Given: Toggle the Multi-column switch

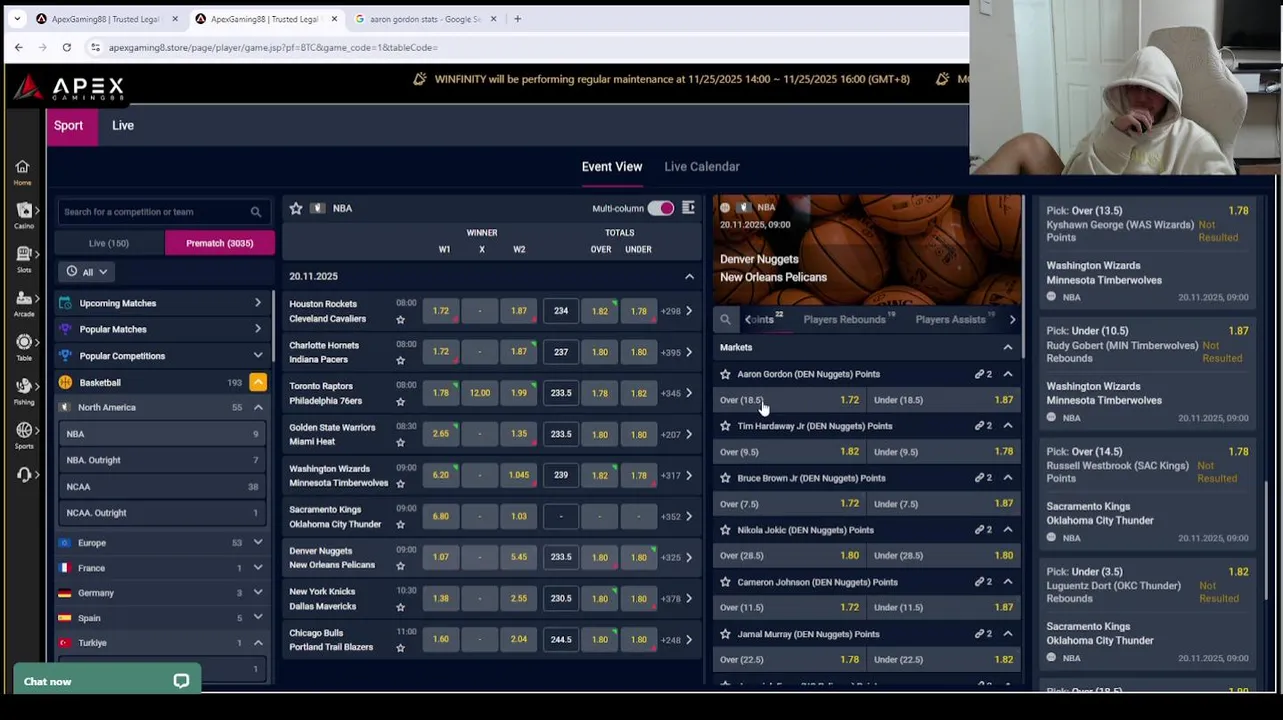Looking at the screenshot, I should tap(661, 208).
